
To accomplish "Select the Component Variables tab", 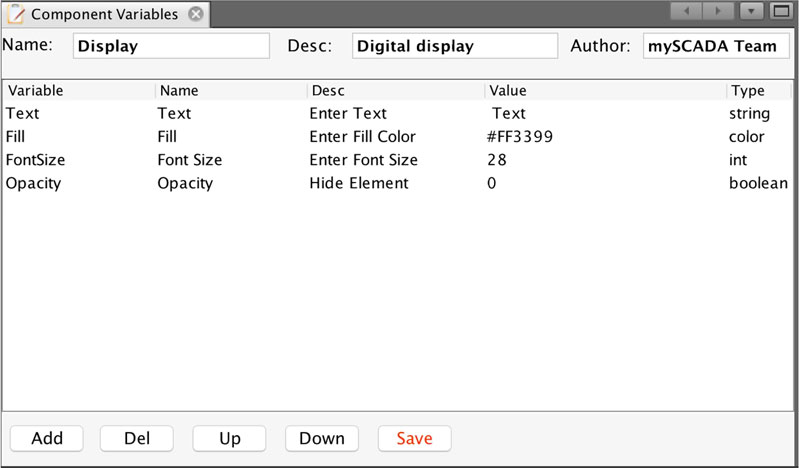I will [104, 14].
